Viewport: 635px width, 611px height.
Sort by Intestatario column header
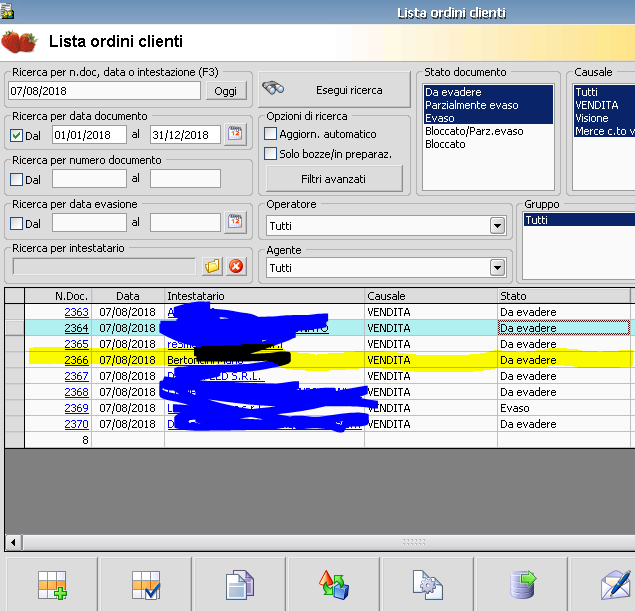coord(264,296)
